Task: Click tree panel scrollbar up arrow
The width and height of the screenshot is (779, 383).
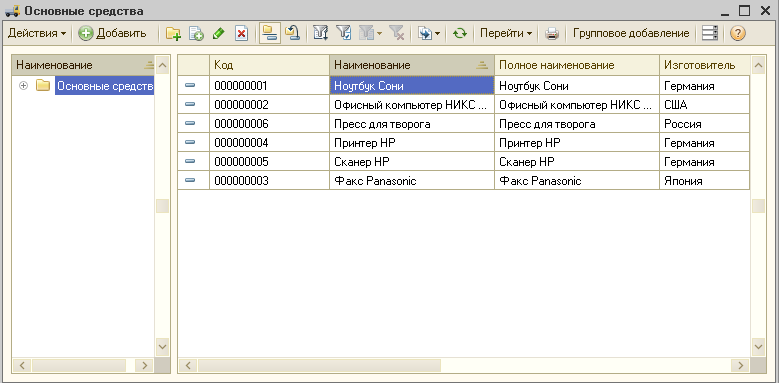Action: coord(163,65)
